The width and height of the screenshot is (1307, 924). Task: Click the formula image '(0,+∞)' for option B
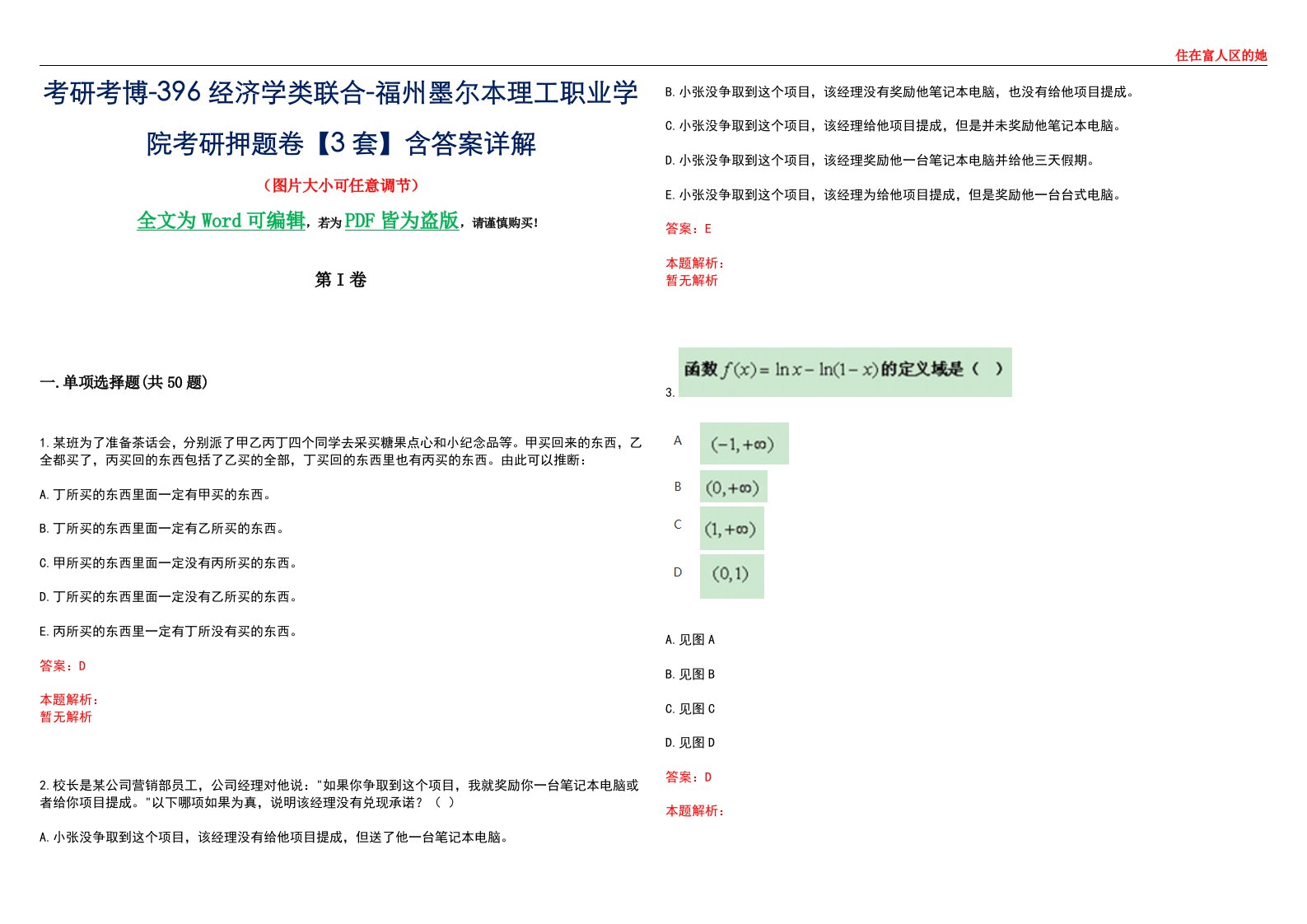734,487
